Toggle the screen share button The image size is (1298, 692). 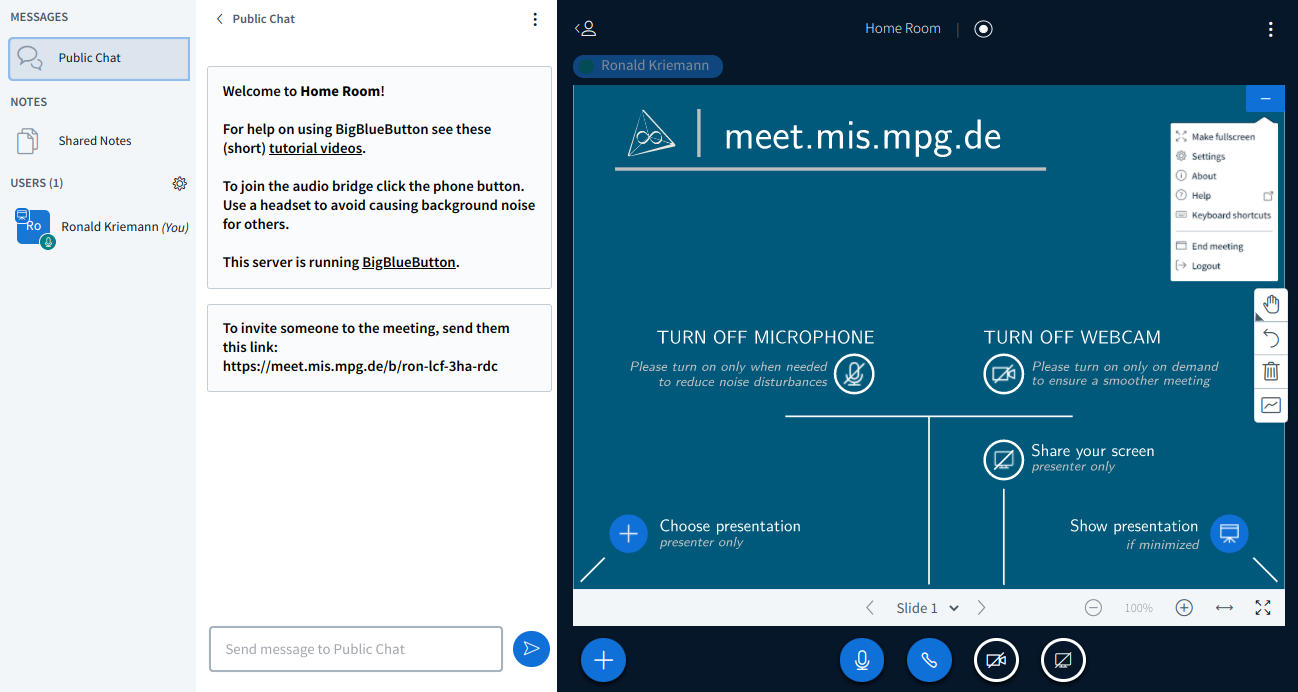point(1063,660)
